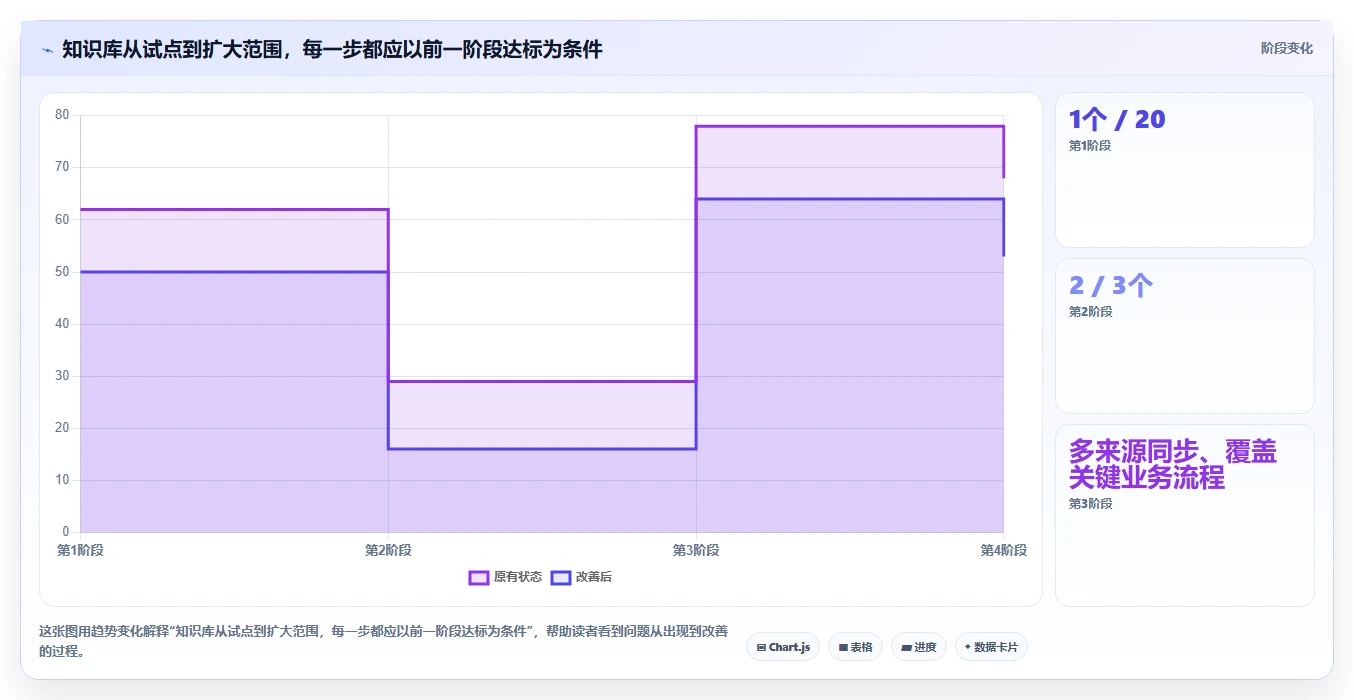1354x700 pixels.
Task: Select the 进度 tag chip
Action: click(x=918, y=647)
